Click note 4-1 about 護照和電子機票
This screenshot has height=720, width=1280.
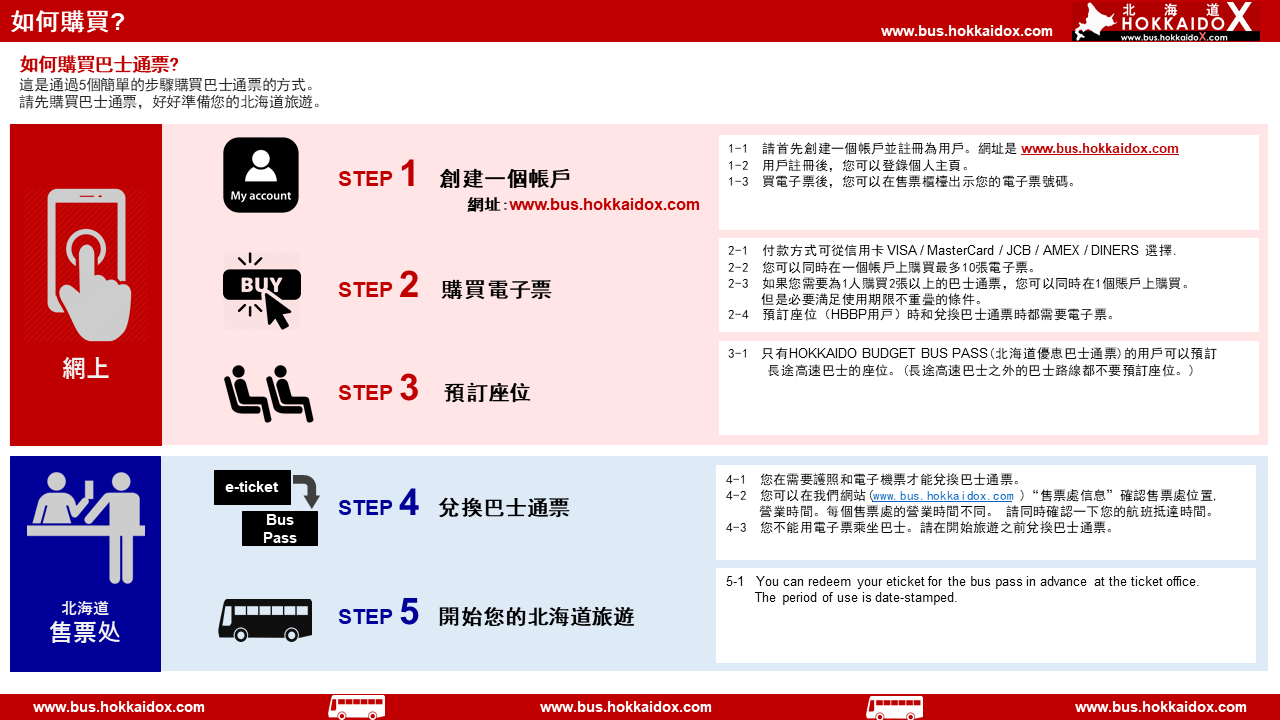(x=874, y=479)
